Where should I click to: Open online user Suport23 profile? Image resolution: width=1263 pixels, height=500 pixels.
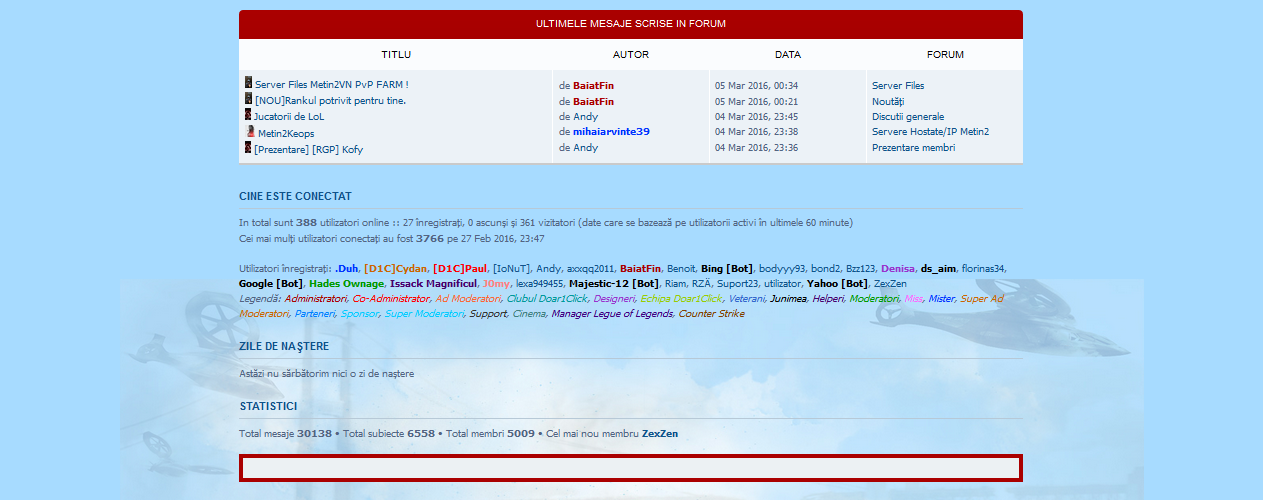(x=737, y=284)
